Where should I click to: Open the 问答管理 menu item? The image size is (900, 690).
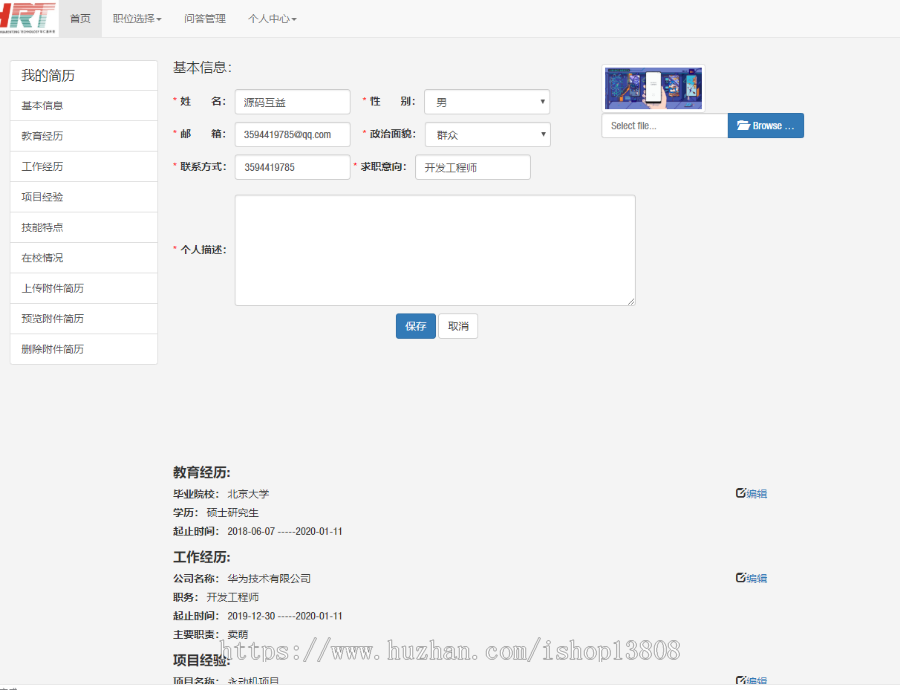pyautogui.click(x=204, y=18)
